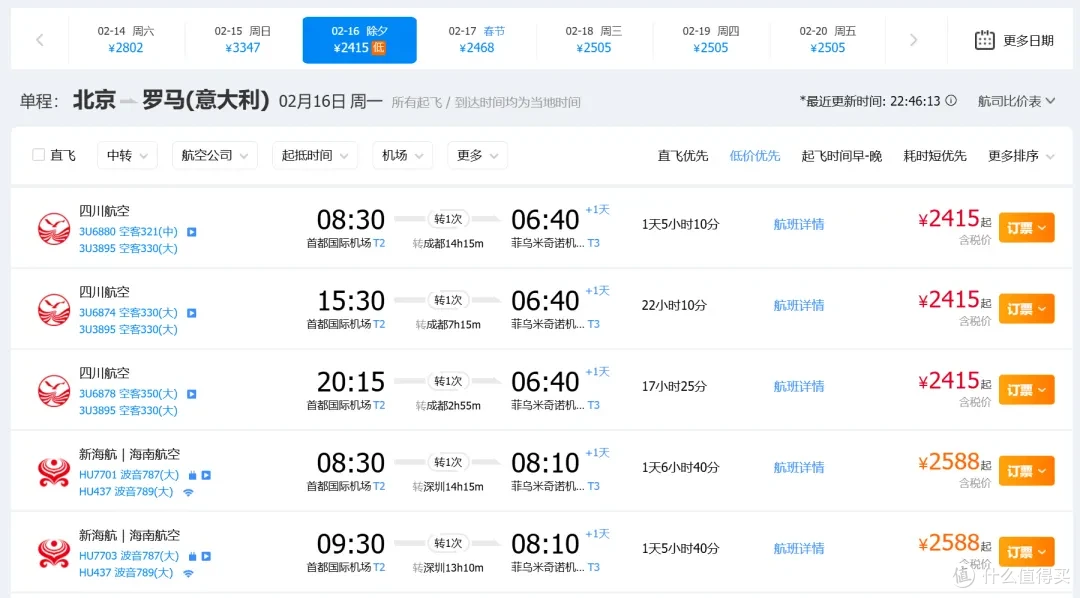Click the 转1次 badge on 08:30 Sichuan flight
This screenshot has height=598, width=1080.
click(x=448, y=219)
